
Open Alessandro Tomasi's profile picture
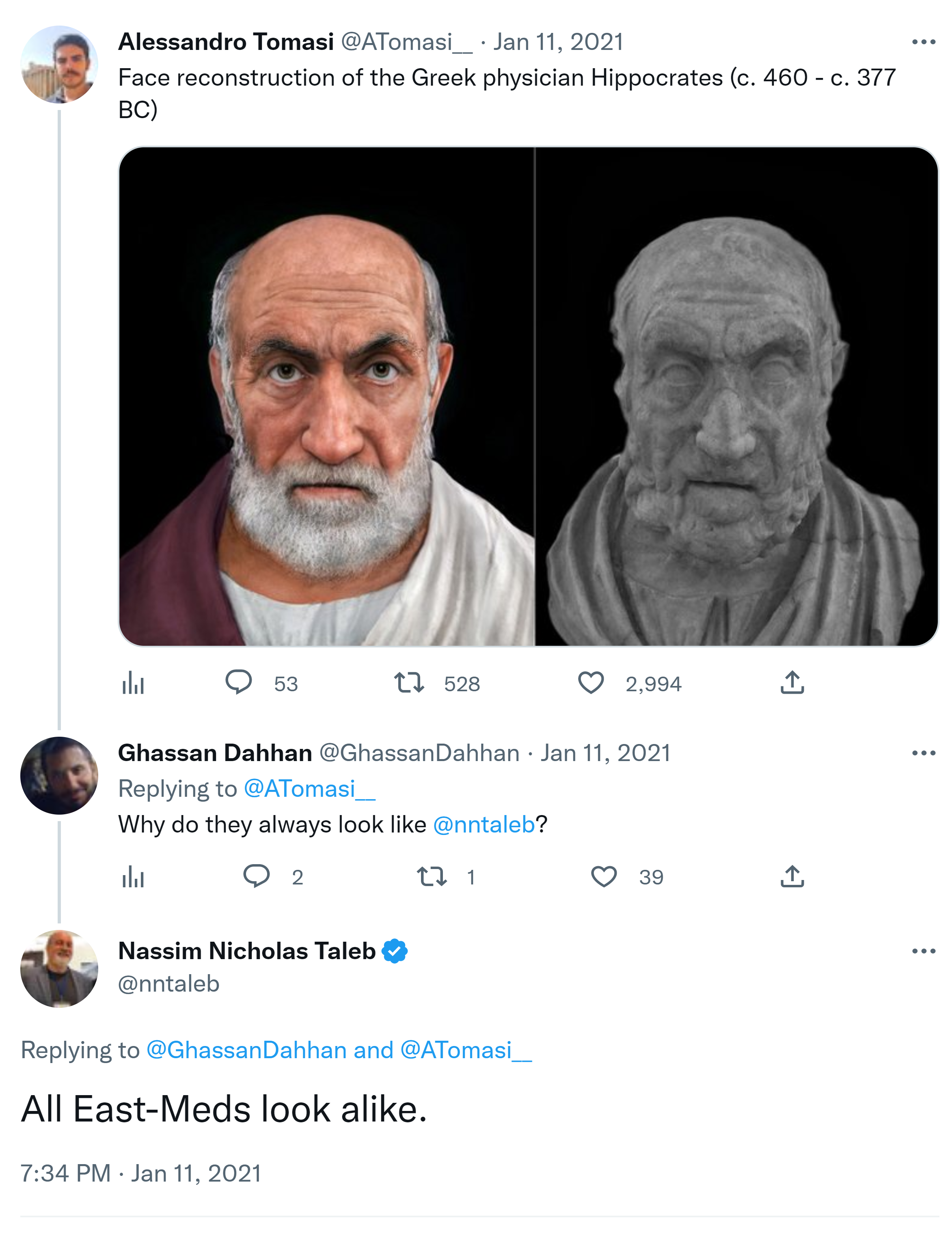tap(59, 65)
